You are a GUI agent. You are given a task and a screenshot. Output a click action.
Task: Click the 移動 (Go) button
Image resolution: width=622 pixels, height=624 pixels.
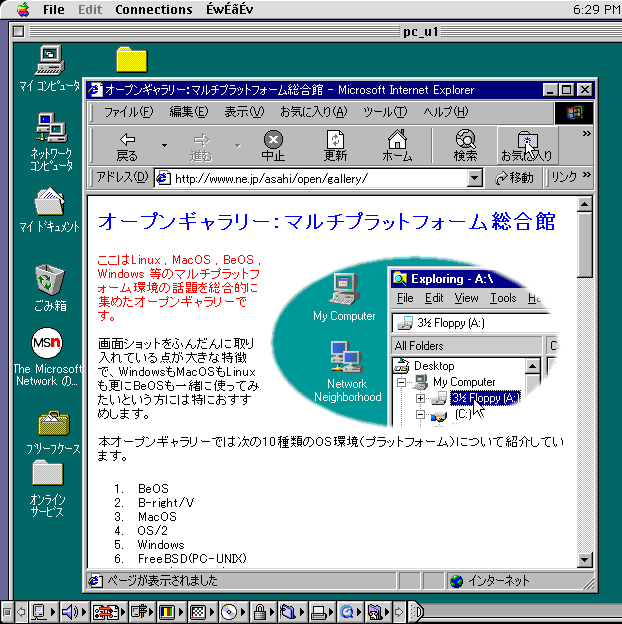[515, 178]
